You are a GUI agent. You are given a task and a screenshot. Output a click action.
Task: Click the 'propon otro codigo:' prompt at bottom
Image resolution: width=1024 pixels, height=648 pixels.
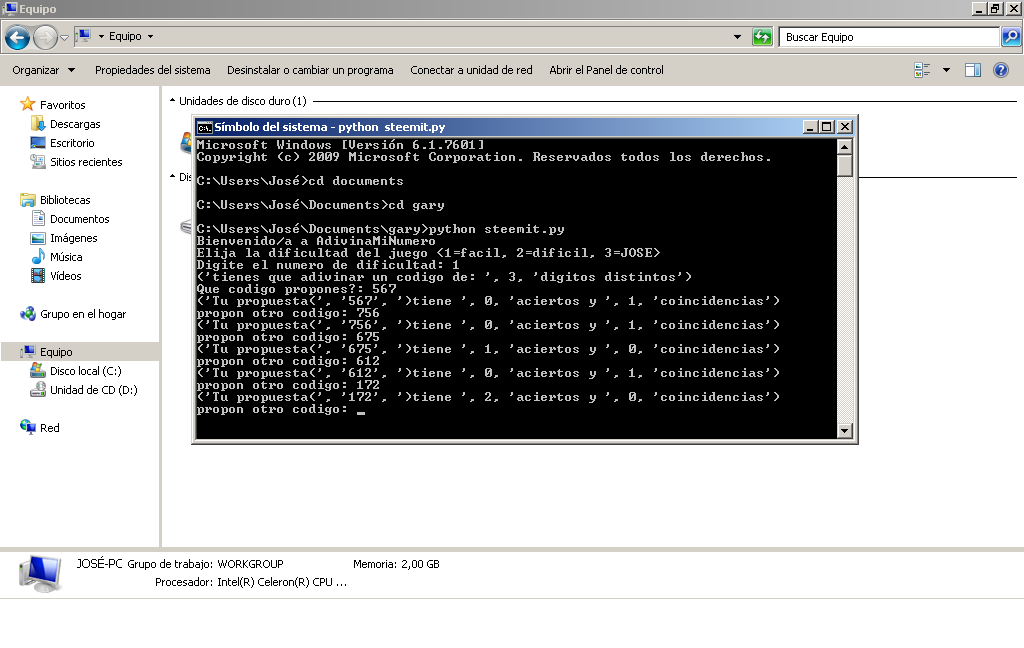tap(272, 410)
